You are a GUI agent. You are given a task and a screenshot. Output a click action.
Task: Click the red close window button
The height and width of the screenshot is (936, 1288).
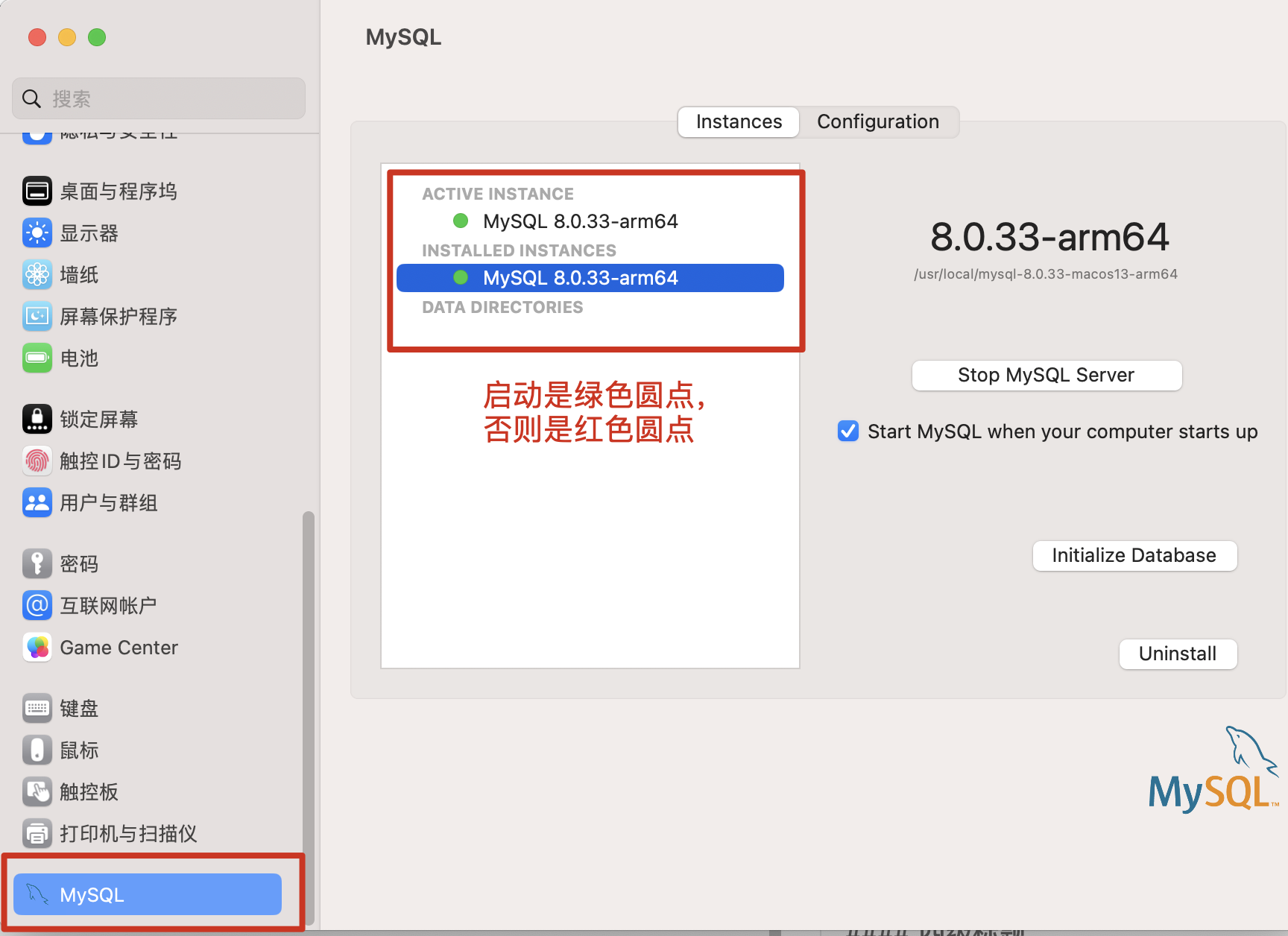coord(37,37)
